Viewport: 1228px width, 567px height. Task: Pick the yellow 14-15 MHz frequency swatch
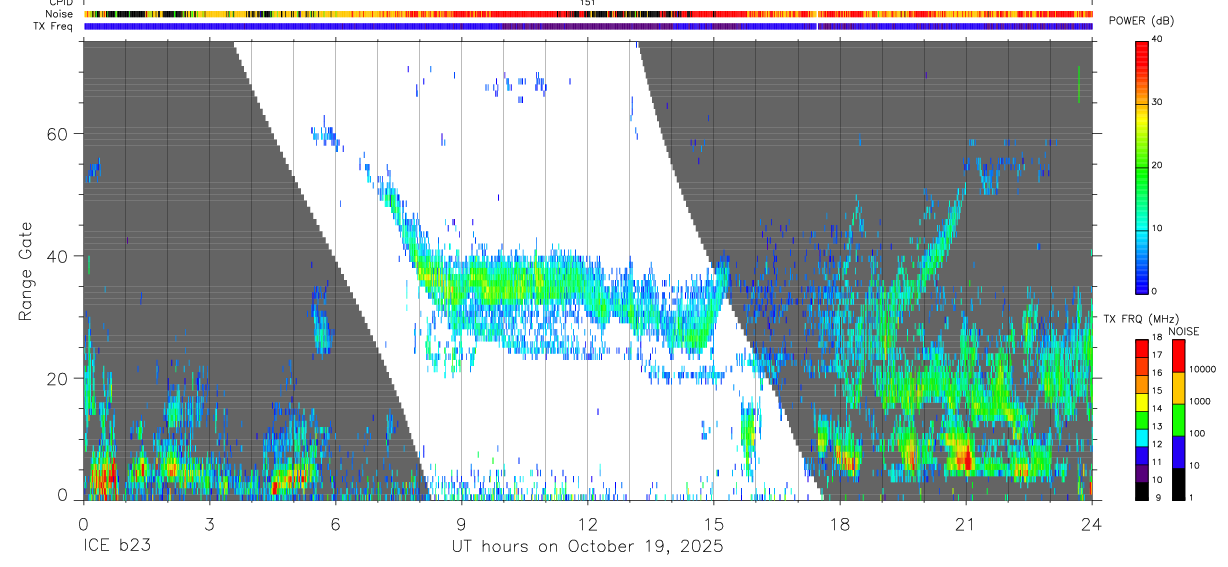click(x=1141, y=402)
